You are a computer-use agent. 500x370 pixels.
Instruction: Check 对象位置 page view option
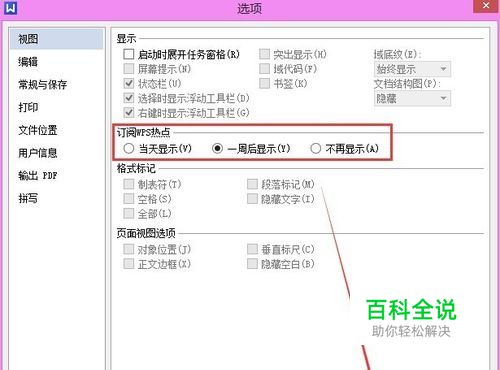click(x=129, y=249)
